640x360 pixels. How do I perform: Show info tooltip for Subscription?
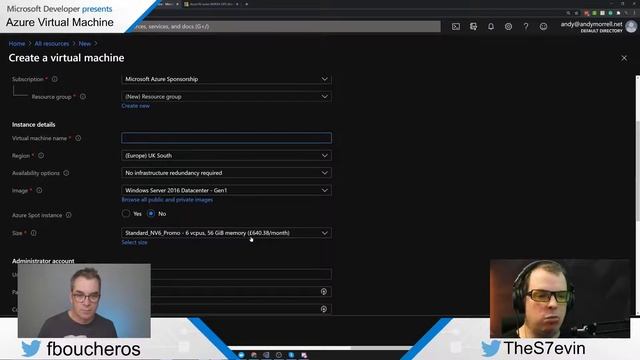(x=55, y=79)
